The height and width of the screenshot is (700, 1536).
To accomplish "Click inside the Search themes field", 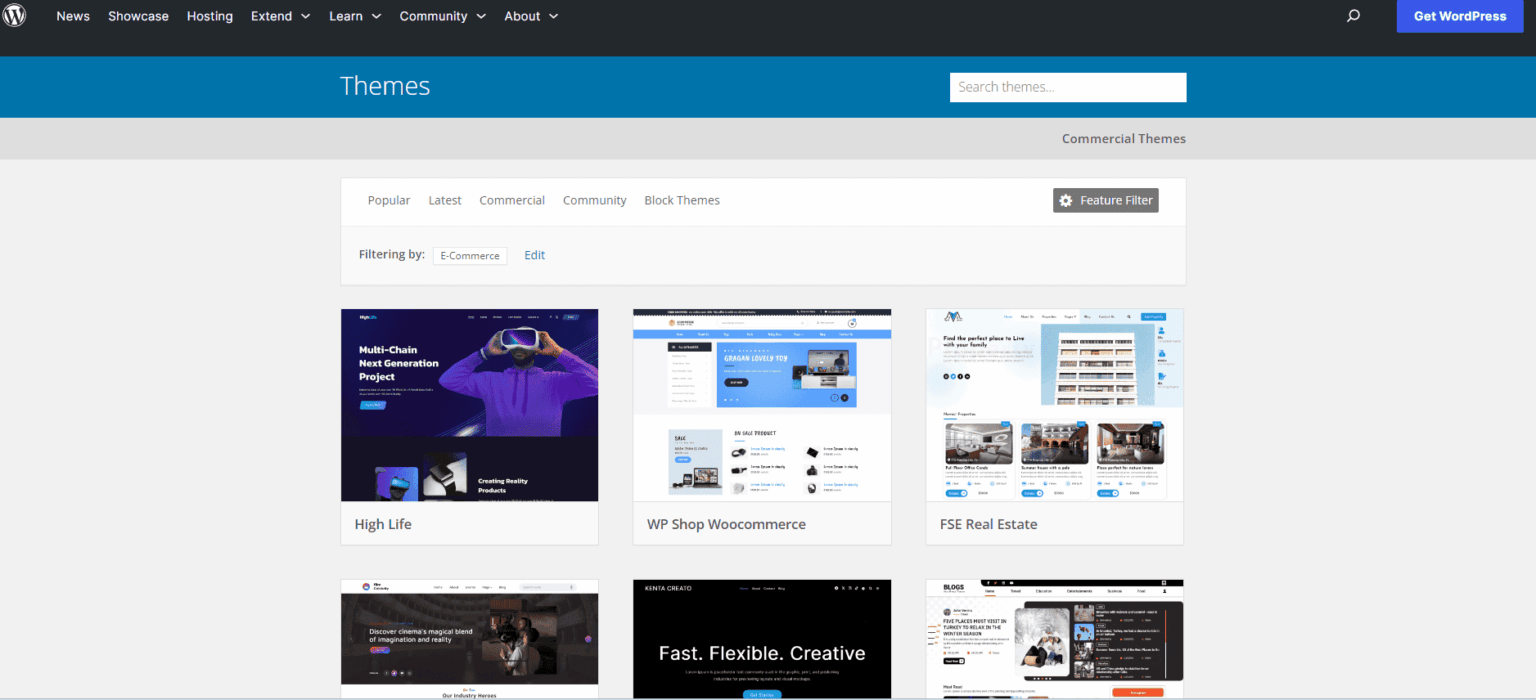I will pyautogui.click(x=1067, y=87).
